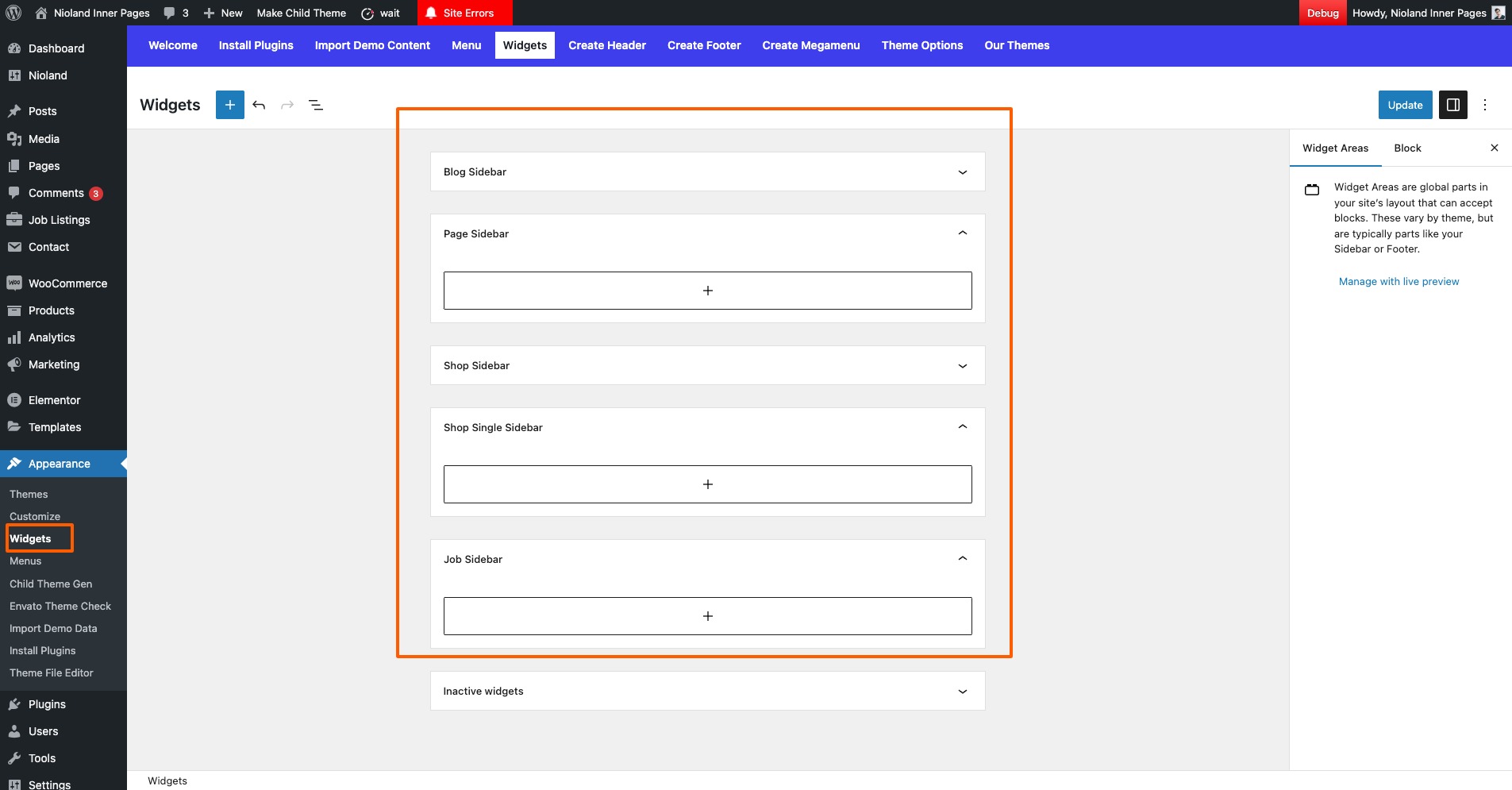The height and width of the screenshot is (790, 1512).
Task: Follow the Manage with live preview link
Action: (1399, 282)
